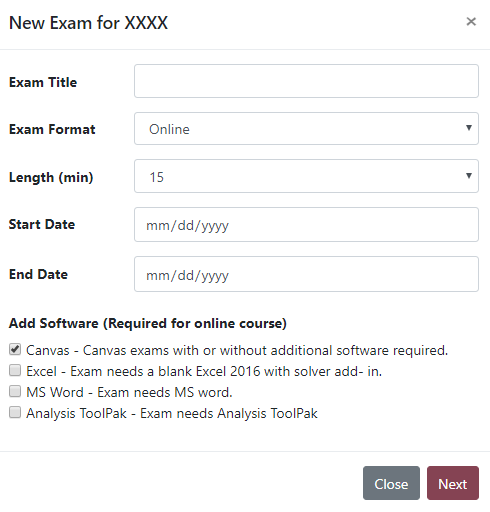Focus the Exam Title text field

[306, 81]
